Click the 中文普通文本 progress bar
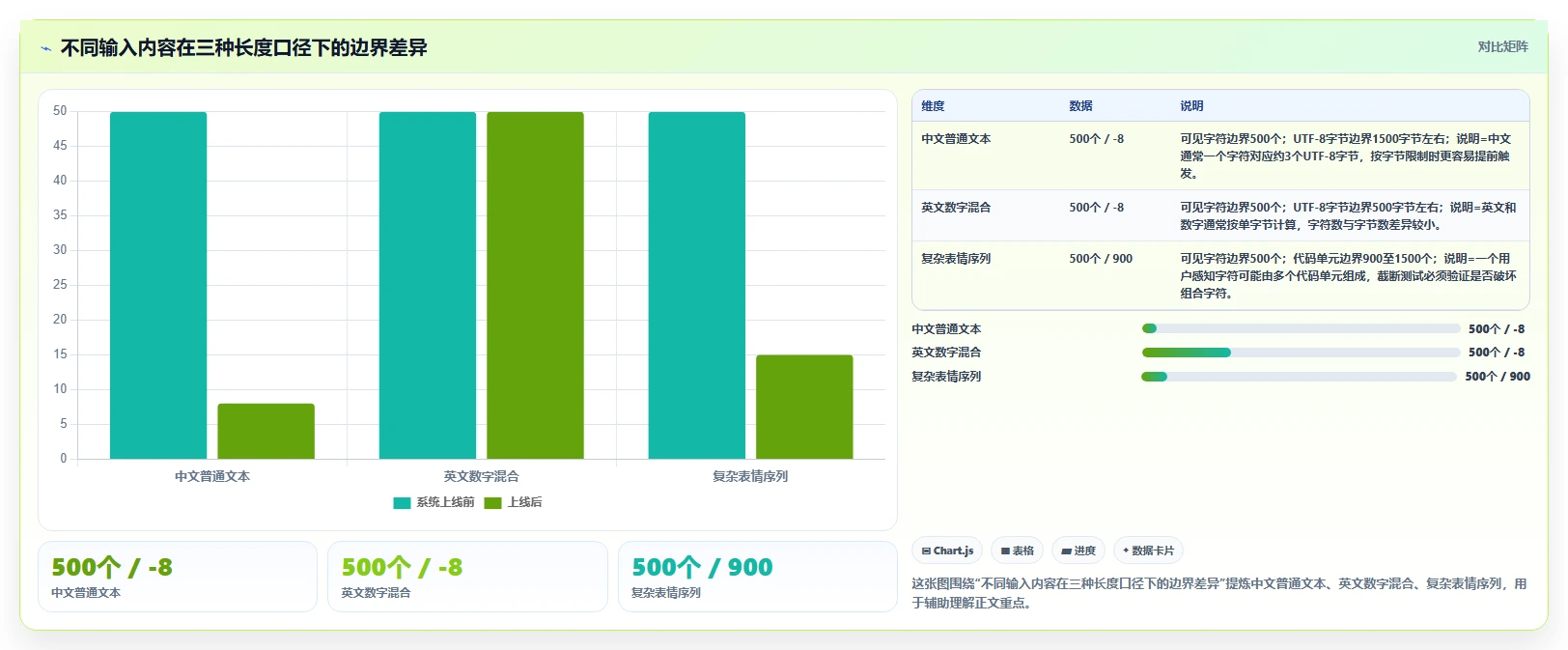The width and height of the screenshot is (1568, 650). (1301, 328)
